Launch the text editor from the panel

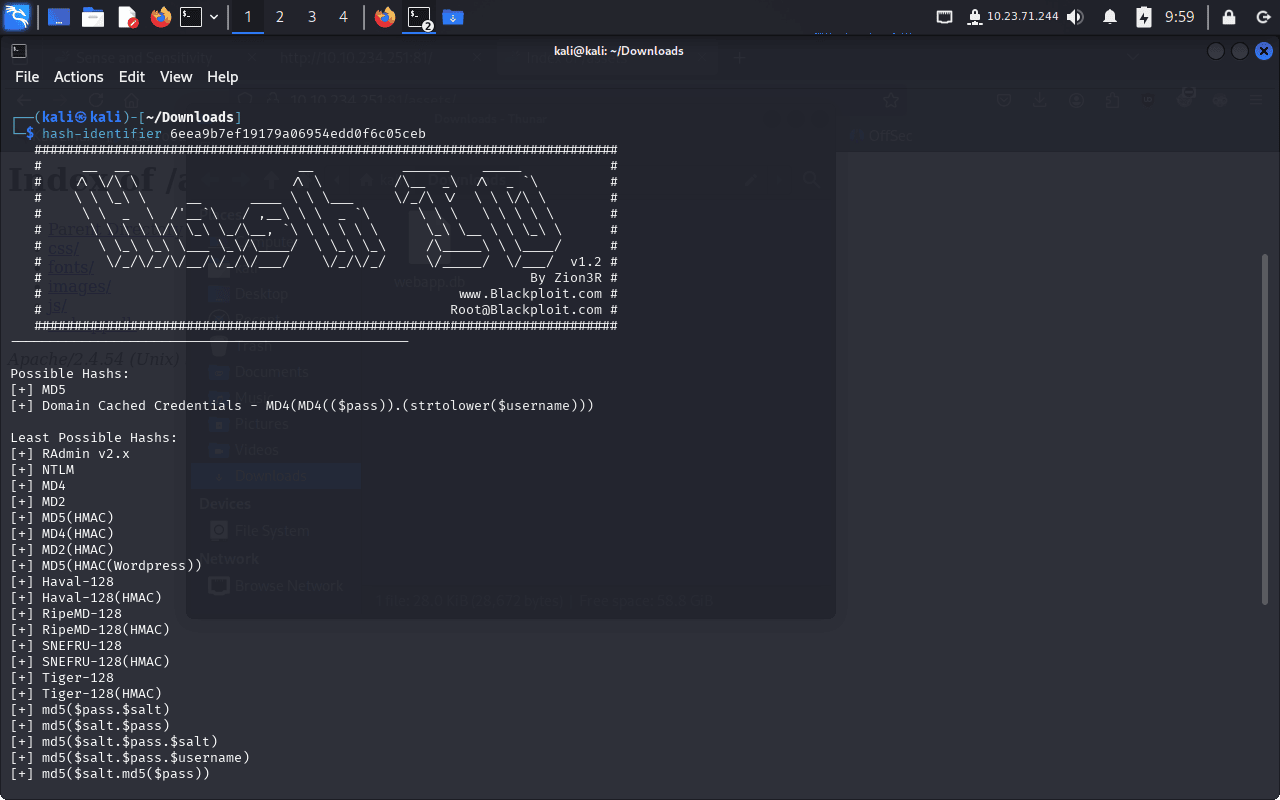pos(127,17)
